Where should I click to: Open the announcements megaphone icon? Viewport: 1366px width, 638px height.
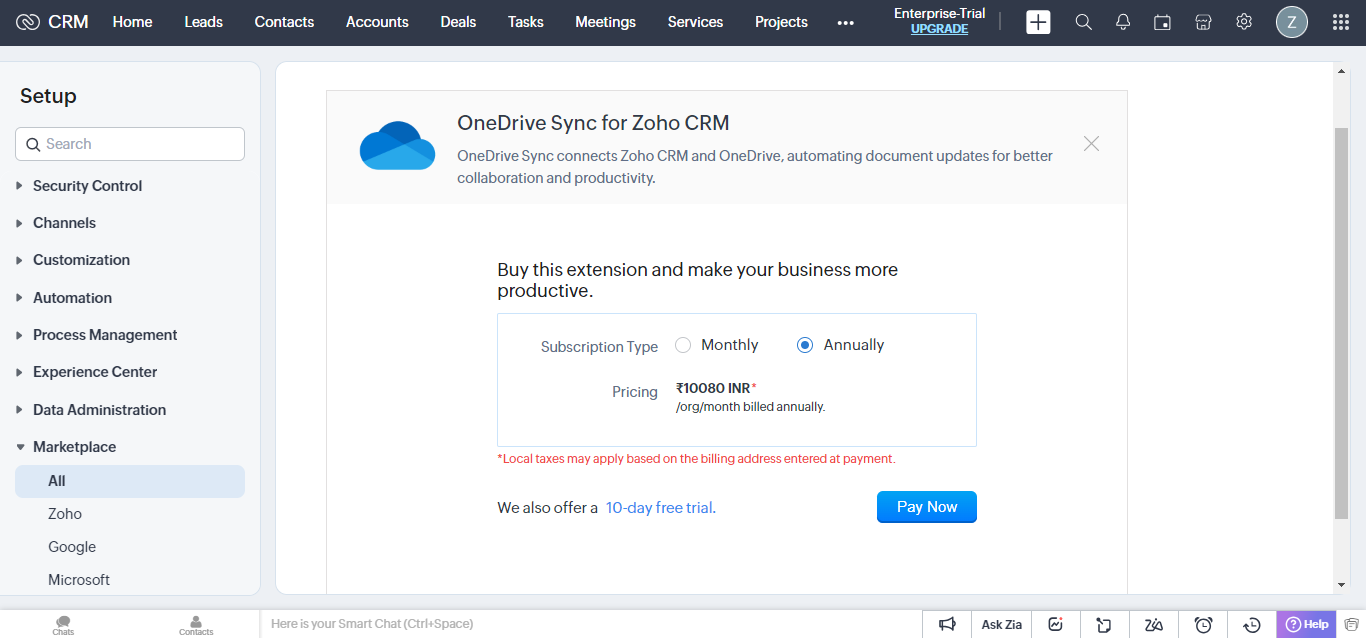click(947, 624)
